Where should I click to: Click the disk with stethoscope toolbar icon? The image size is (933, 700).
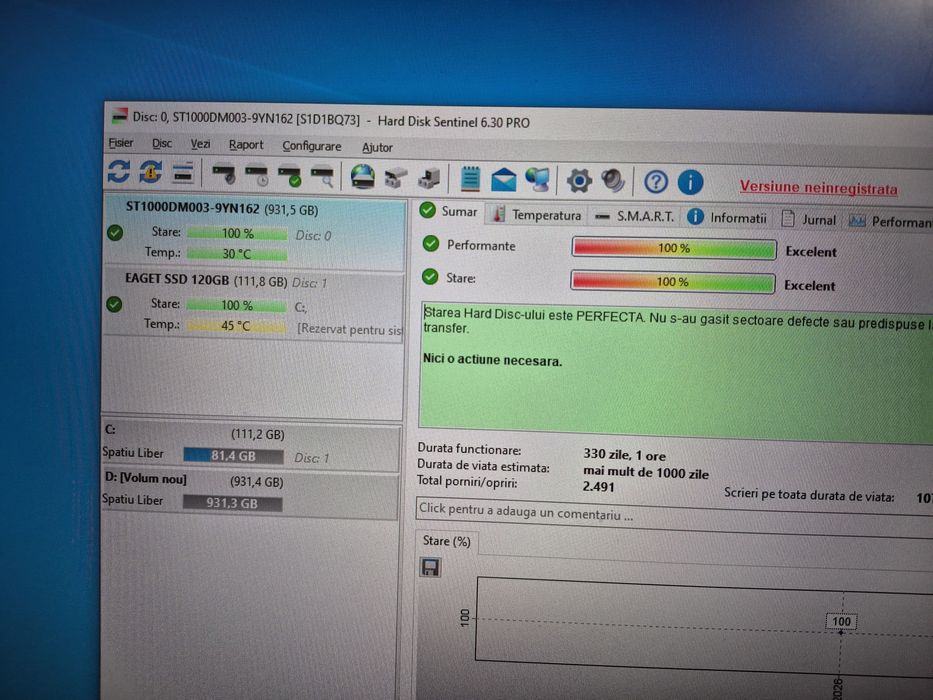[x=224, y=174]
